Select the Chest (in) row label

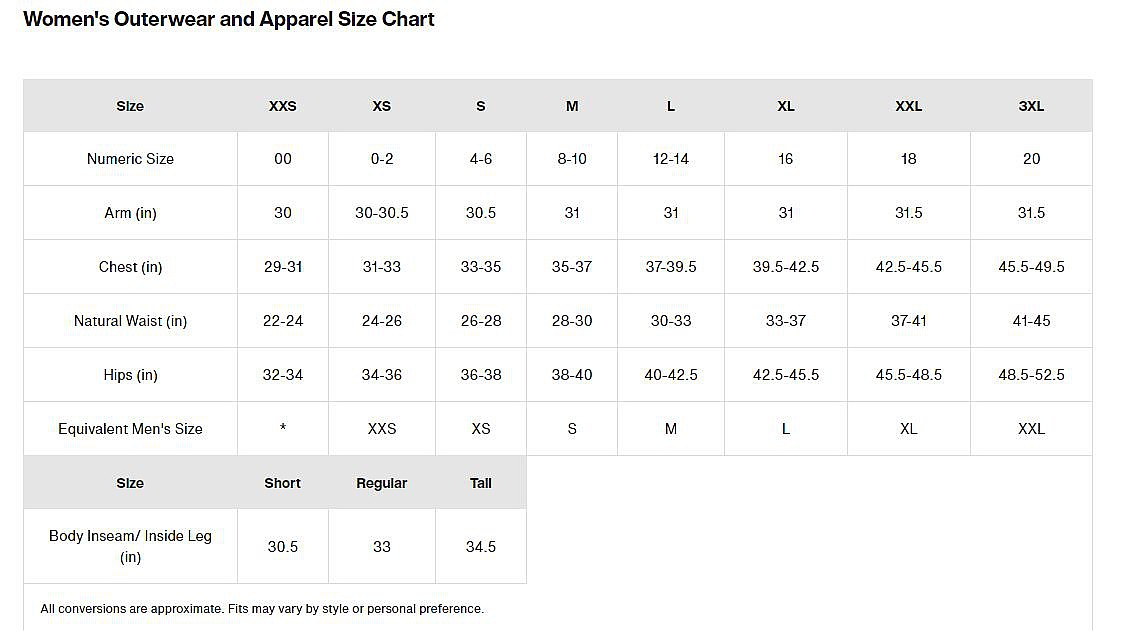tap(130, 267)
